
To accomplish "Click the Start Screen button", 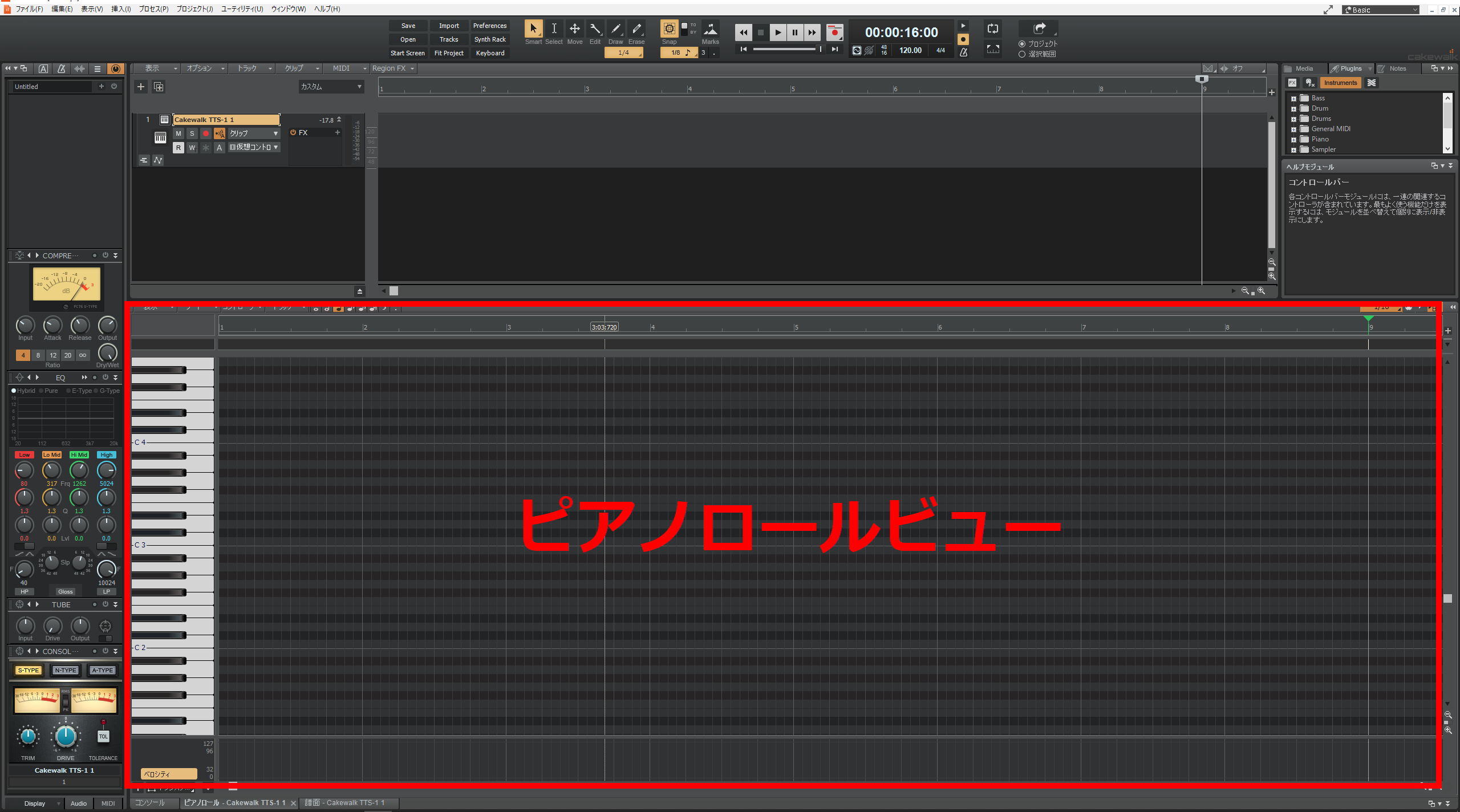I will 407,53.
